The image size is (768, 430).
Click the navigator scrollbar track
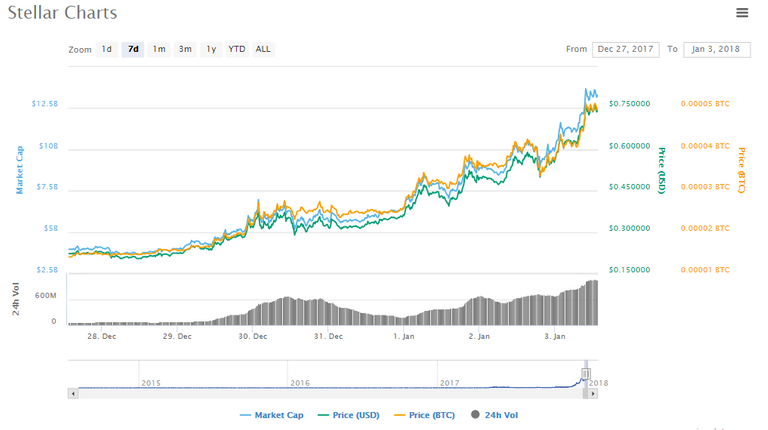(330, 393)
